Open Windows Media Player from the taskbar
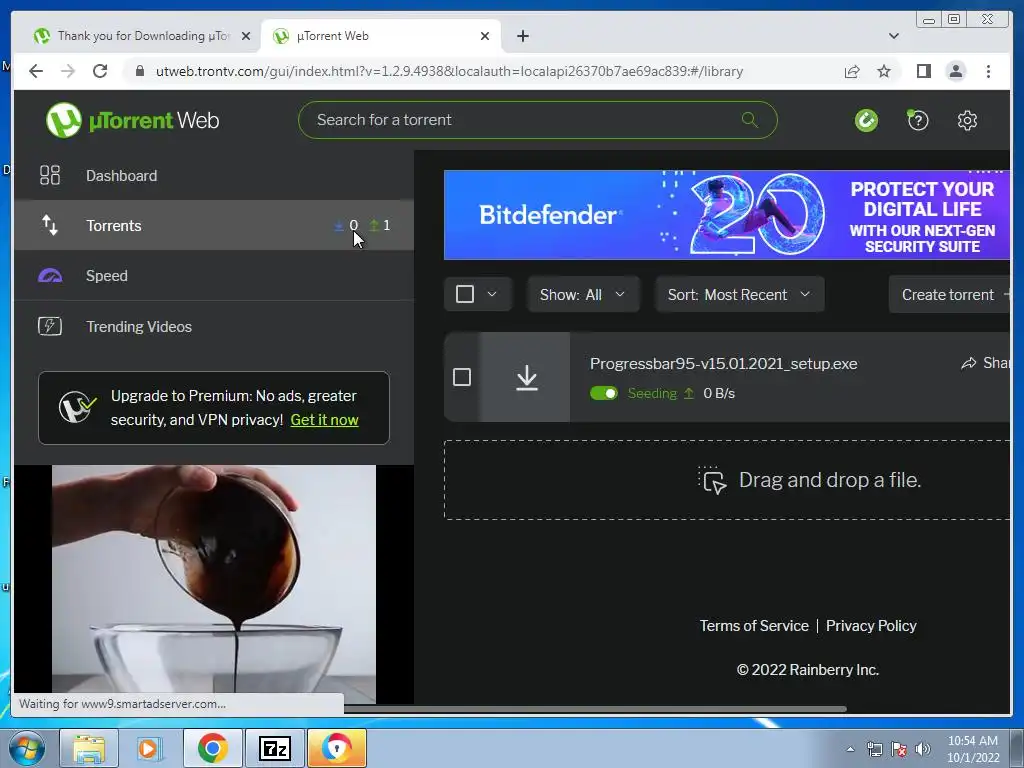Viewport: 1024px width, 768px height. pos(148,748)
